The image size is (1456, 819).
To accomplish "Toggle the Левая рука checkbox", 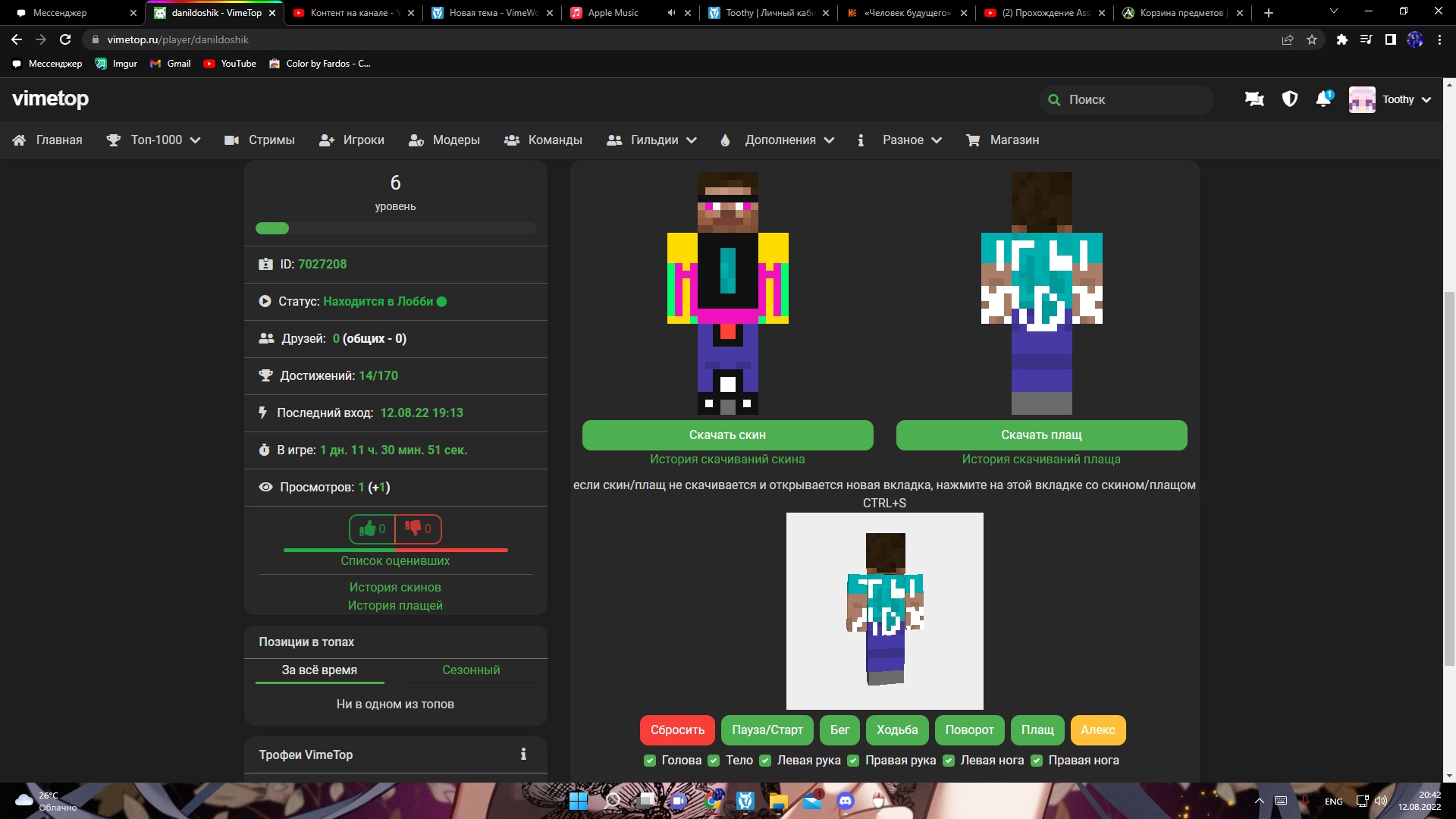I will (x=765, y=761).
